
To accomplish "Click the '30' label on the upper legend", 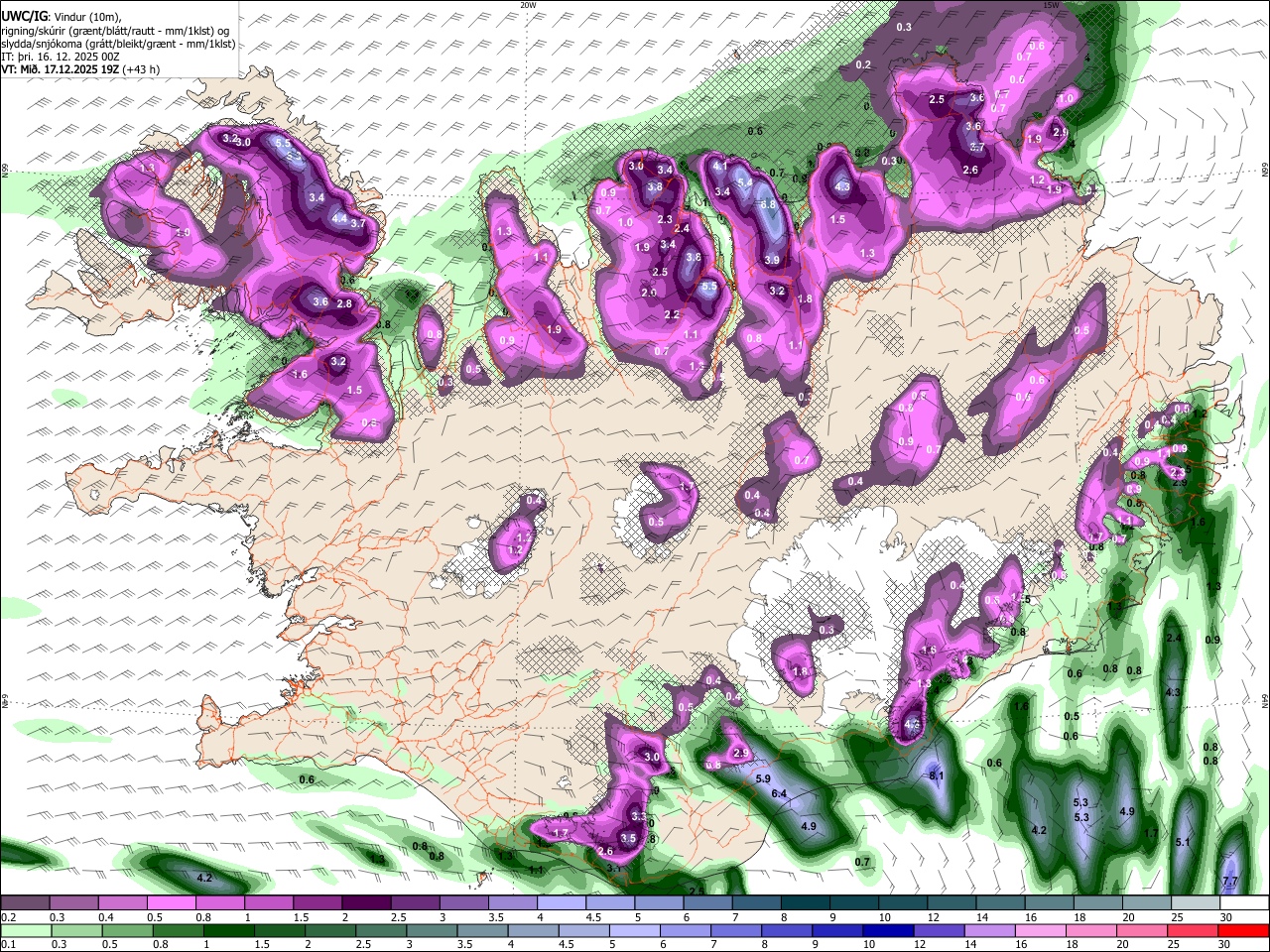I will [x=1225, y=917].
